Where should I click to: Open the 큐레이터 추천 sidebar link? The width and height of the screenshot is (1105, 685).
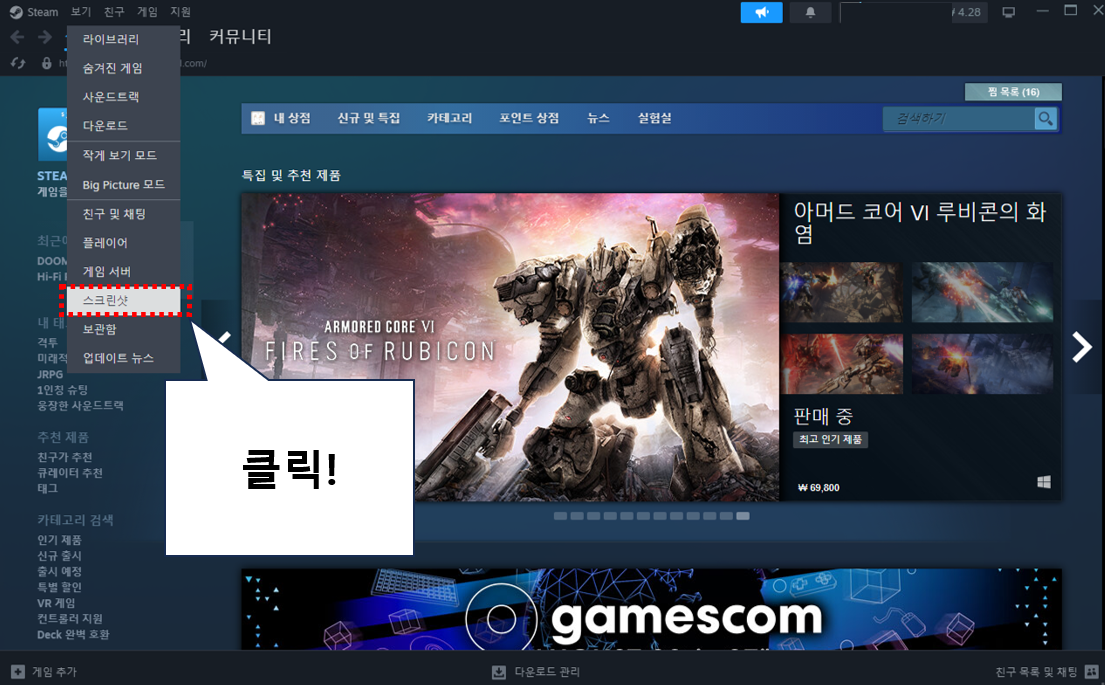pos(70,473)
